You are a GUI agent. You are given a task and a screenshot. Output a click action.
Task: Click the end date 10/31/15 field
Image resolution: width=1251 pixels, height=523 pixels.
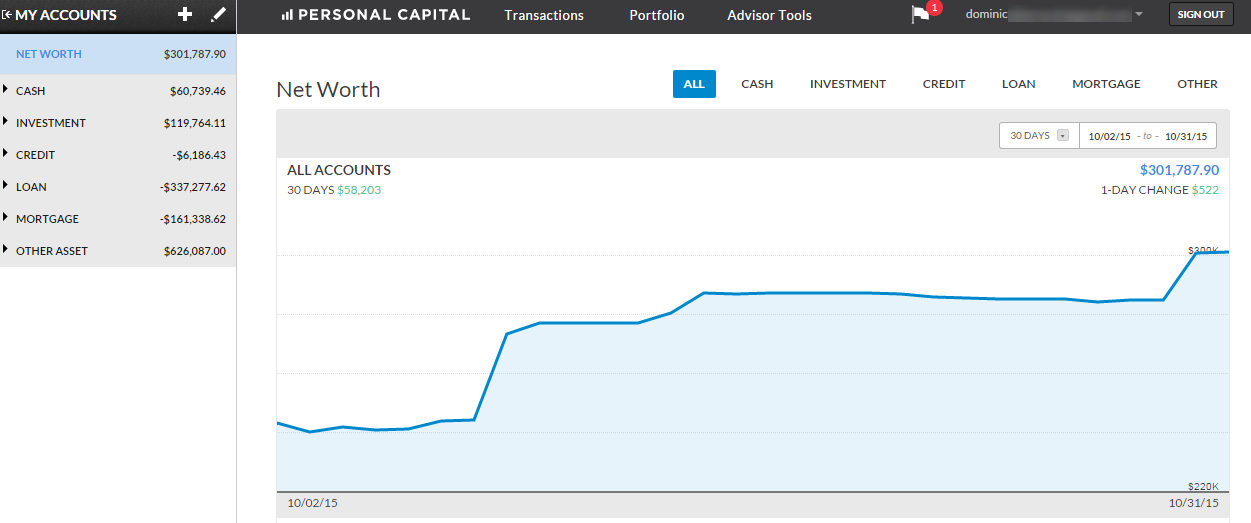(x=1186, y=136)
